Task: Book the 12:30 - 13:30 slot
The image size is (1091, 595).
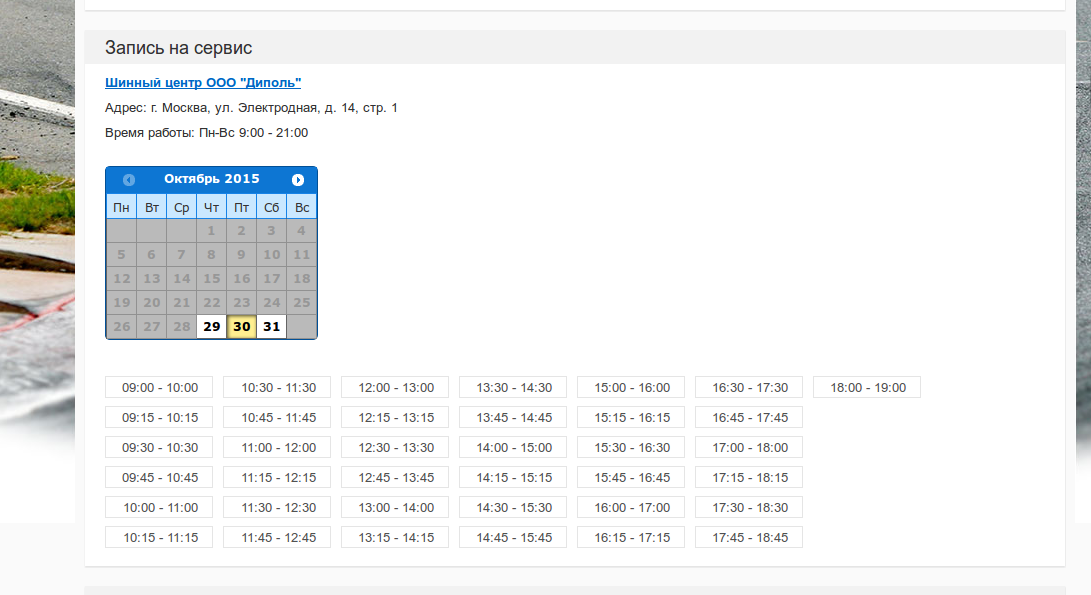Action: click(395, 447)
